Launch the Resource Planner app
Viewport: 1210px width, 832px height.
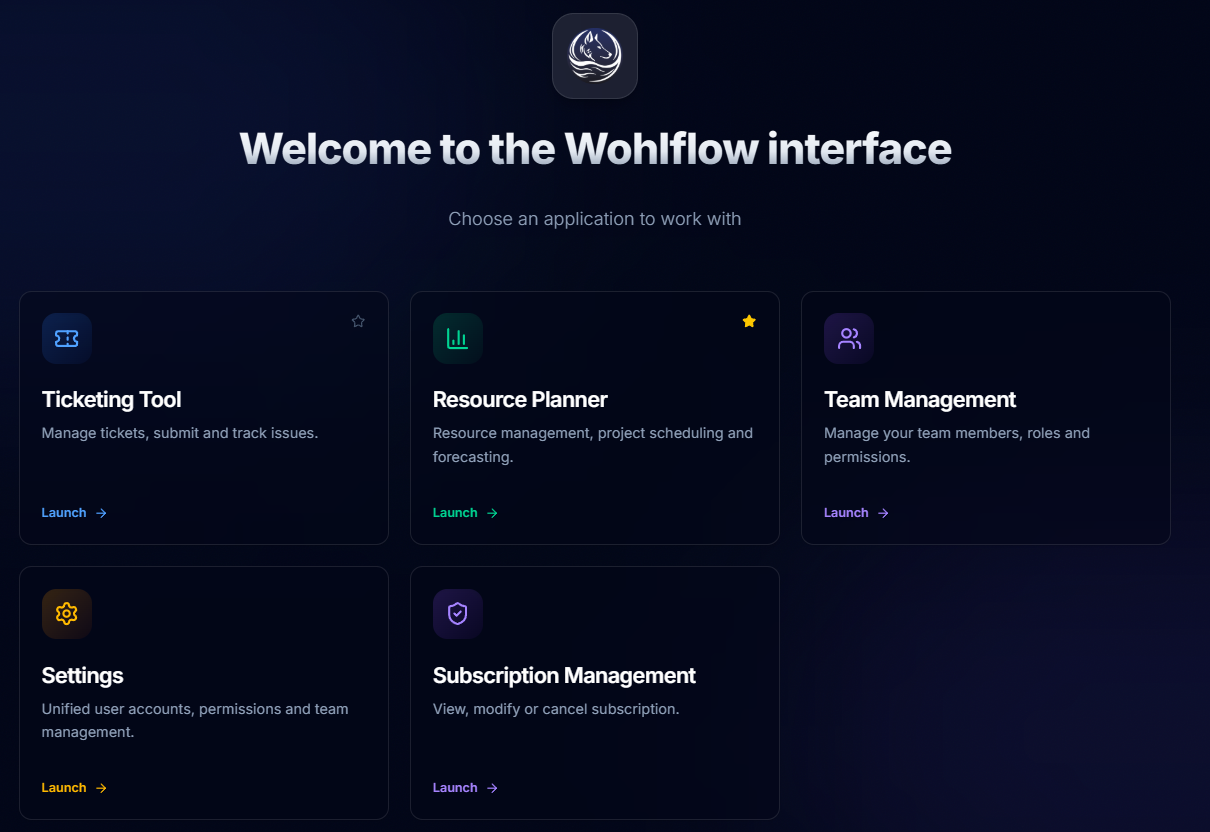click(x=455, y=513)
